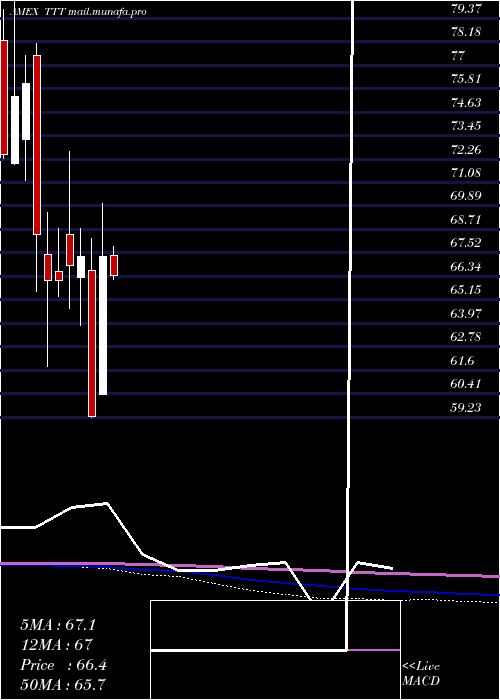
Task: Click the 5MA : 67.1 reading
Action: tap(58, 625)
